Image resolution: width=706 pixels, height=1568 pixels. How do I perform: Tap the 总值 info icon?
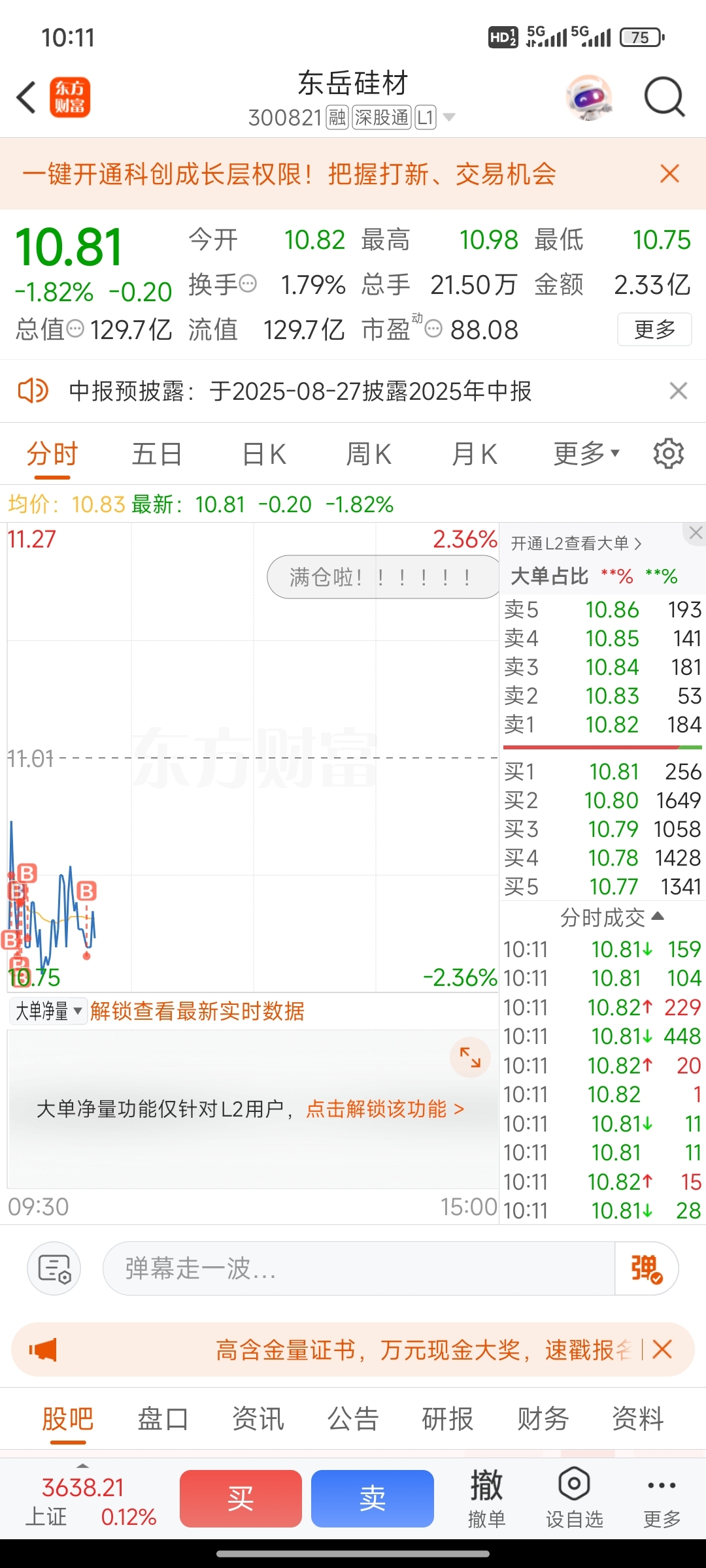(76, 329)
